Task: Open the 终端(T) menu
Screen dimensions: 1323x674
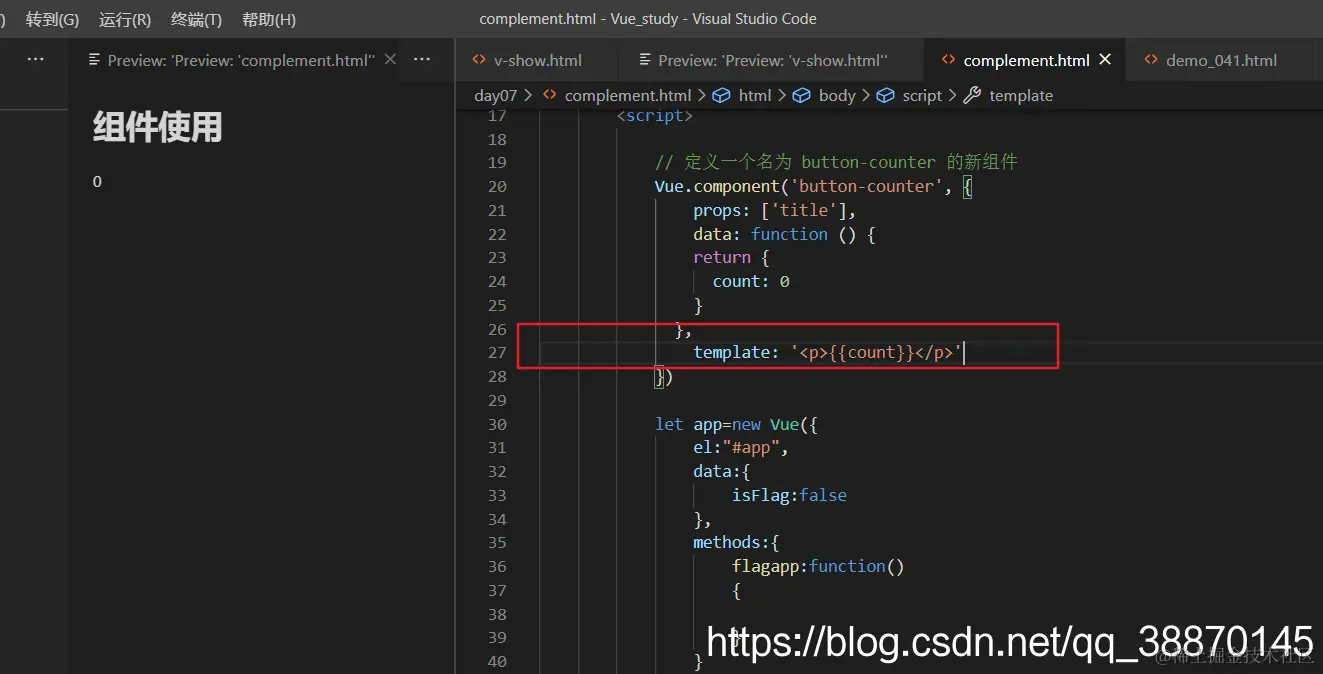Action: [x=197, y=19]
